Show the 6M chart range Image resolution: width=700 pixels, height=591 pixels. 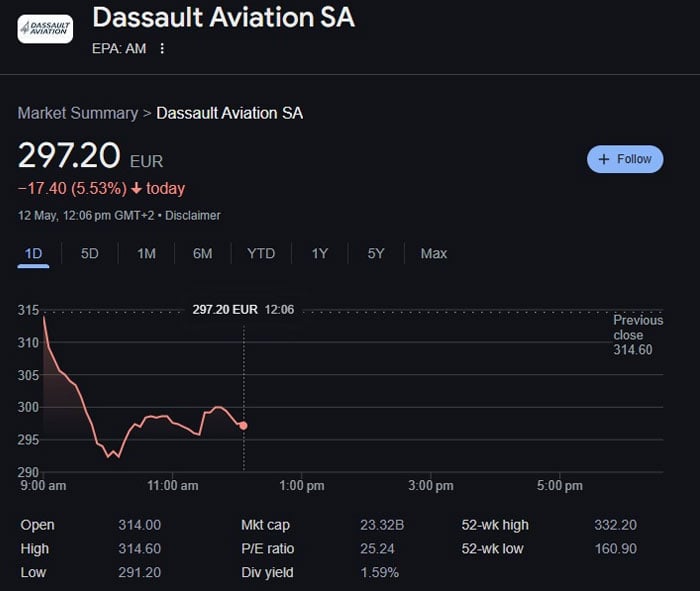(203, 254)
